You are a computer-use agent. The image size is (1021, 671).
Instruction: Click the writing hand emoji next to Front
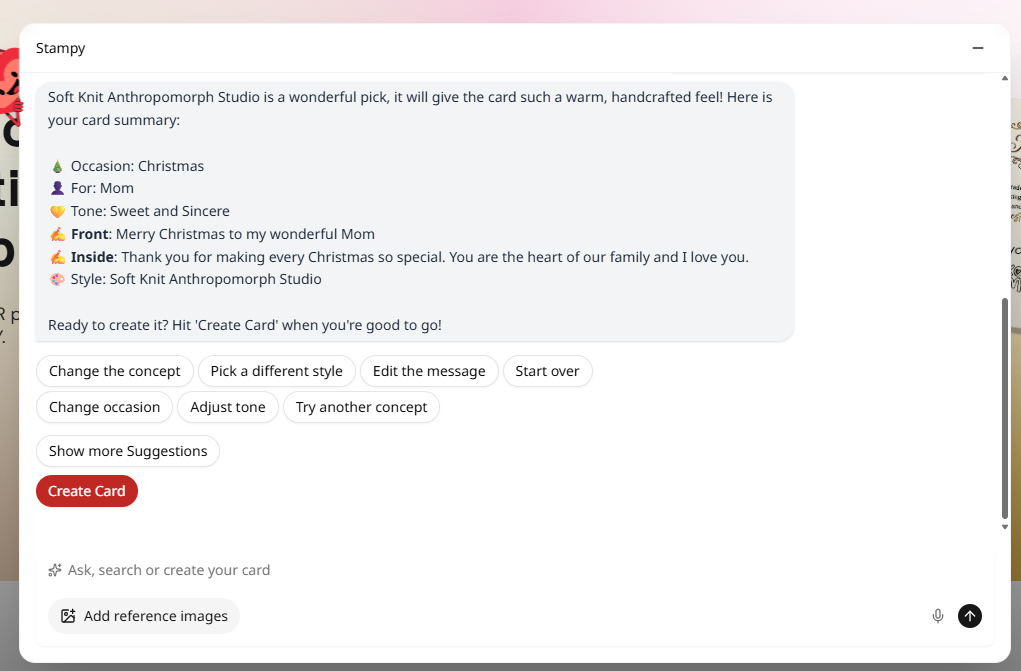pyautogui.click(x=57, y=234)
